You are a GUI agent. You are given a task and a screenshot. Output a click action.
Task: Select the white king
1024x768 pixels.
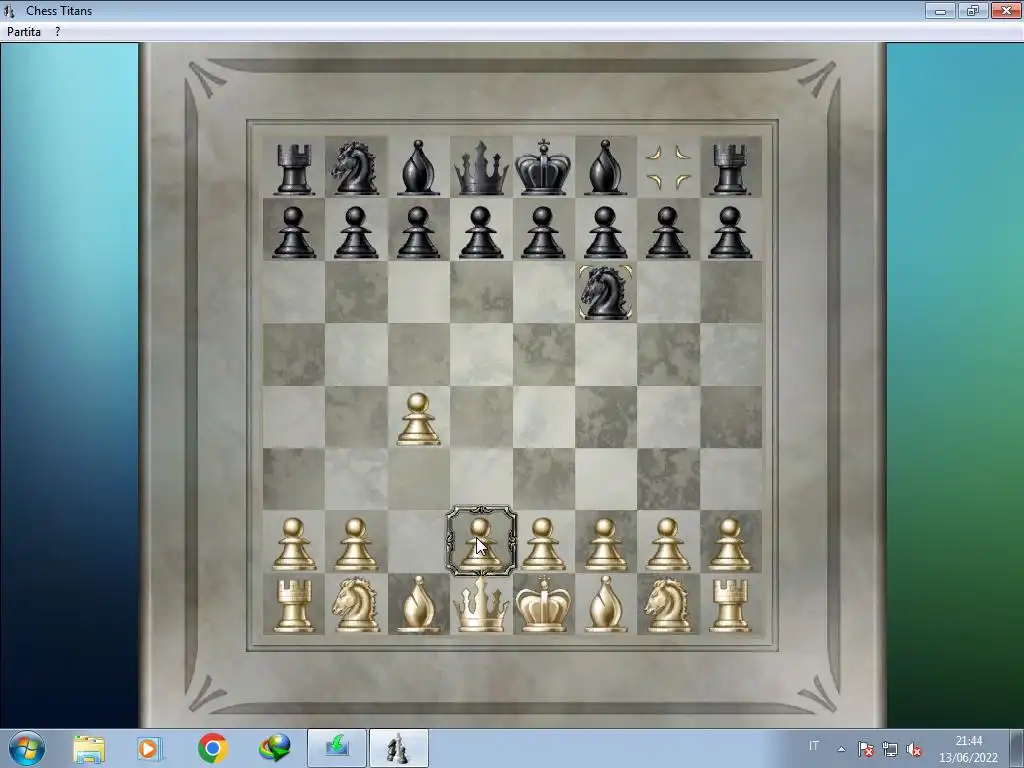[543, 603]
